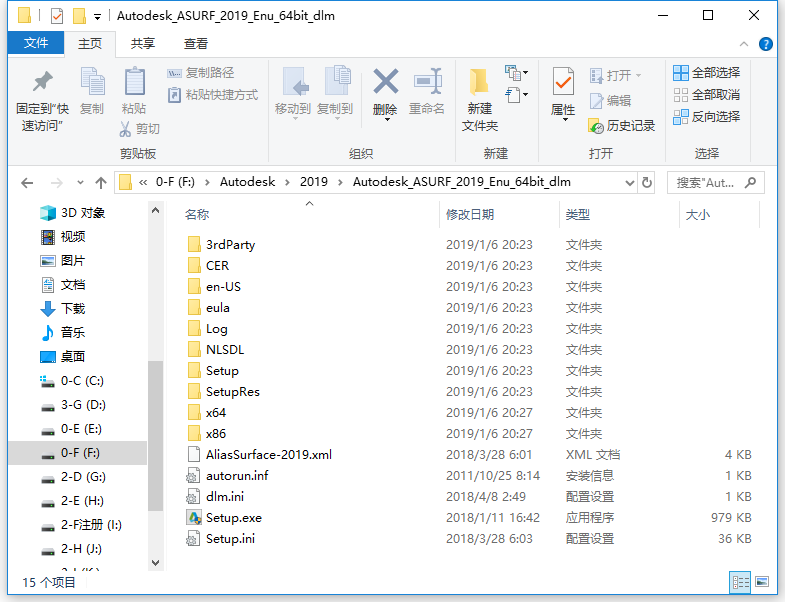
Task: Sort by the Name column header
Action: point(309,215)
